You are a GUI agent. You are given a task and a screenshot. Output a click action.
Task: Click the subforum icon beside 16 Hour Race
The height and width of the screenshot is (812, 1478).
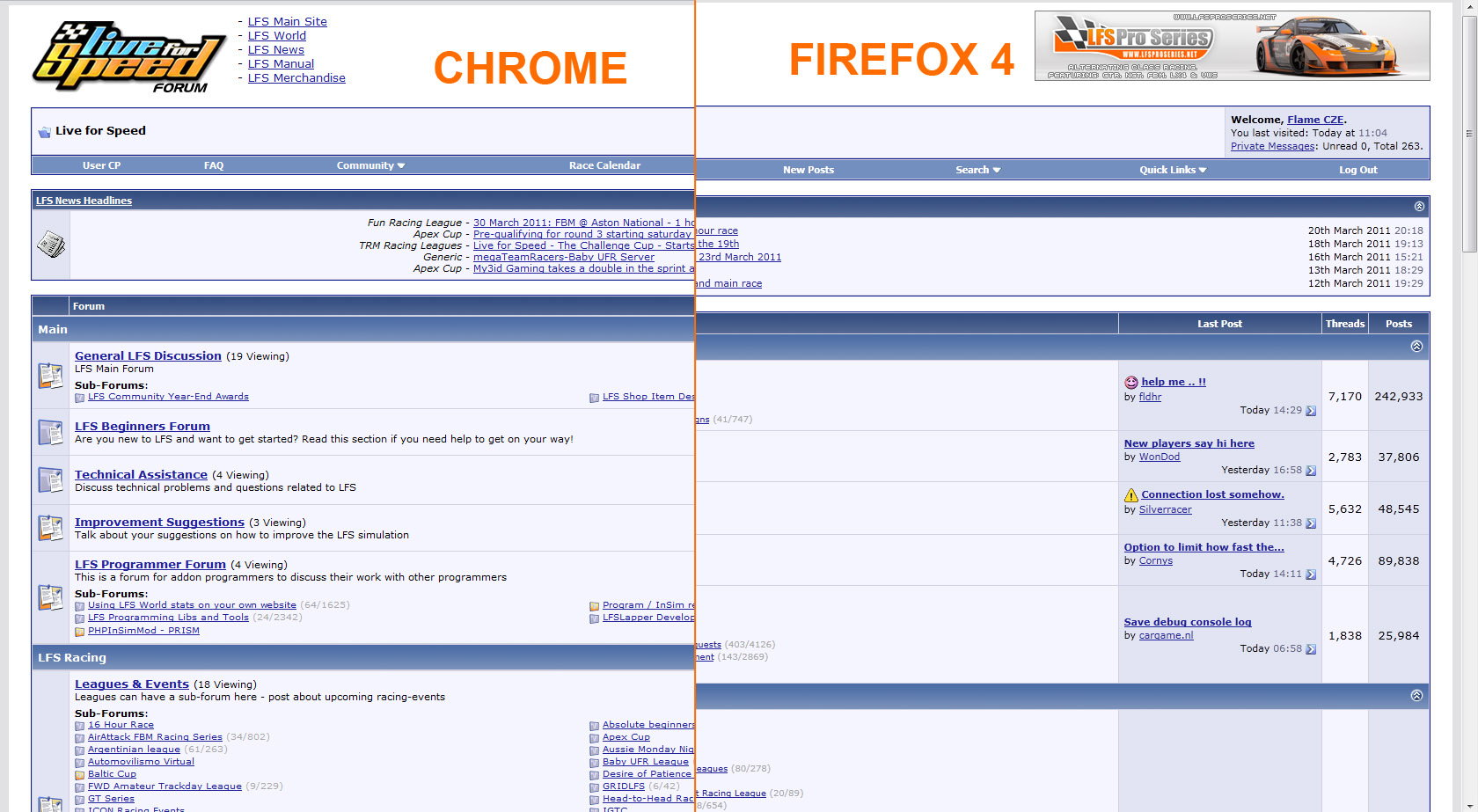pos(80,726)
